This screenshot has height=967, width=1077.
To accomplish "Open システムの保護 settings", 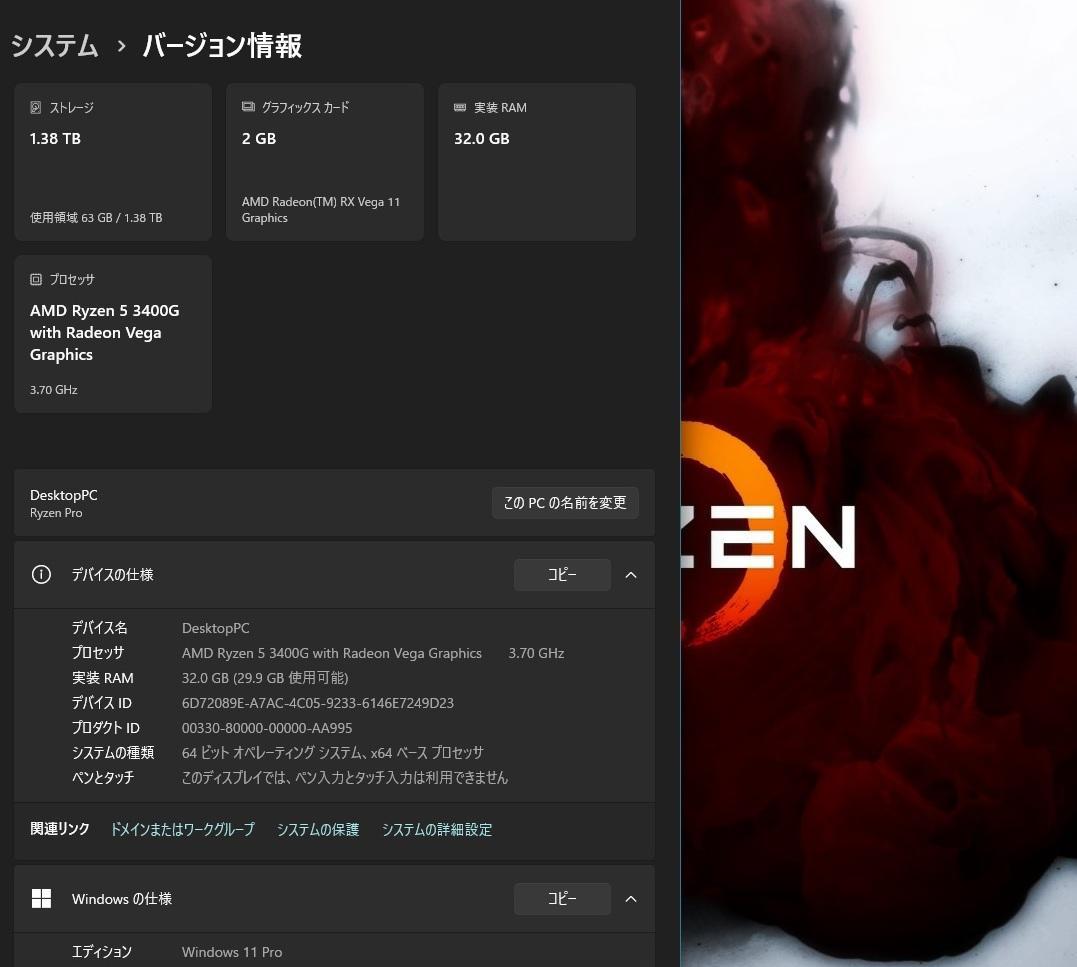I will tap(317, 829).
